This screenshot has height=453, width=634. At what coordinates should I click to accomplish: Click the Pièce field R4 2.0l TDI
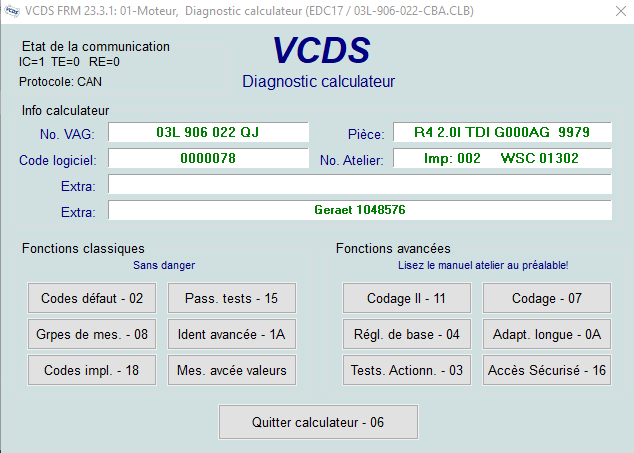point(502,132)
